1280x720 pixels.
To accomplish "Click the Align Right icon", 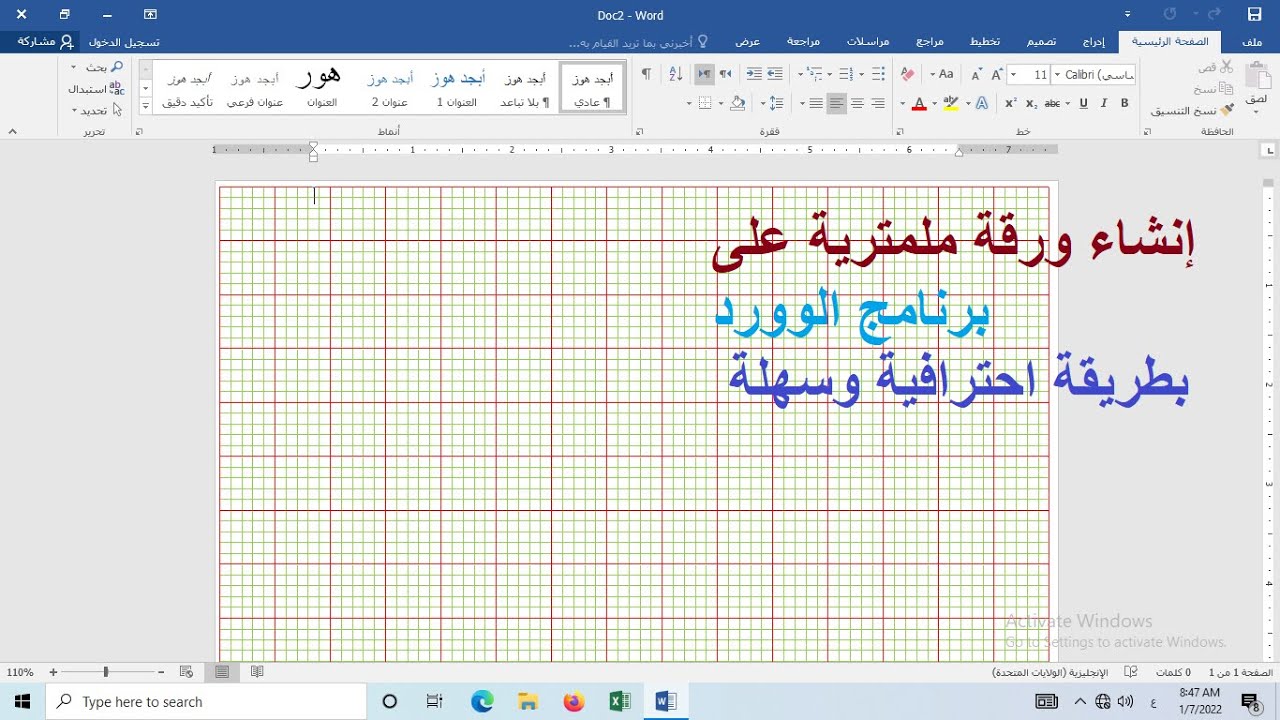I will point(878,103).
